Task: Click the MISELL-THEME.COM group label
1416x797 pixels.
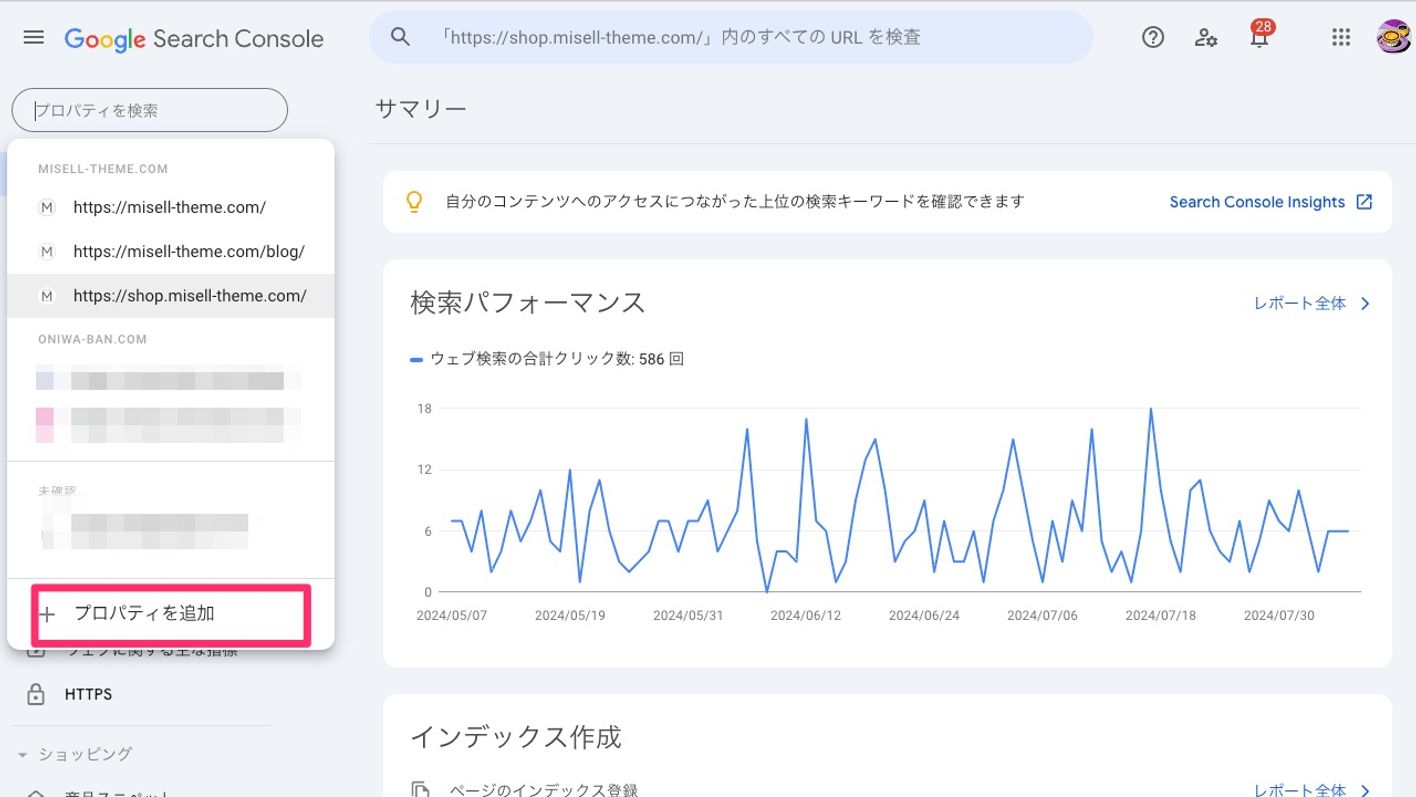Action: (x=103, y=169)
